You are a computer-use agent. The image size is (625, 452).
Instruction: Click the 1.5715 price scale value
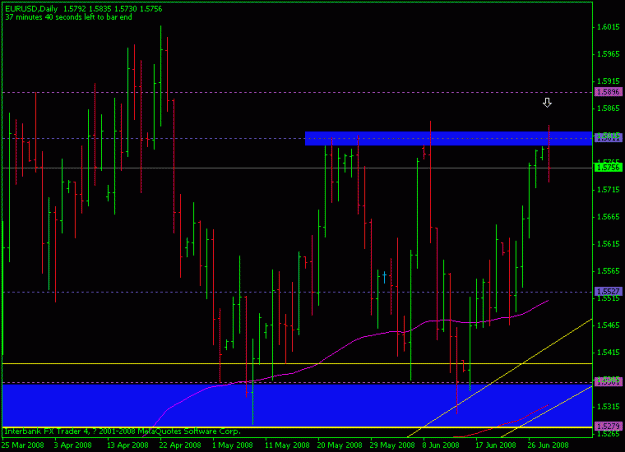pyautogui.click(x=609, y=190)
